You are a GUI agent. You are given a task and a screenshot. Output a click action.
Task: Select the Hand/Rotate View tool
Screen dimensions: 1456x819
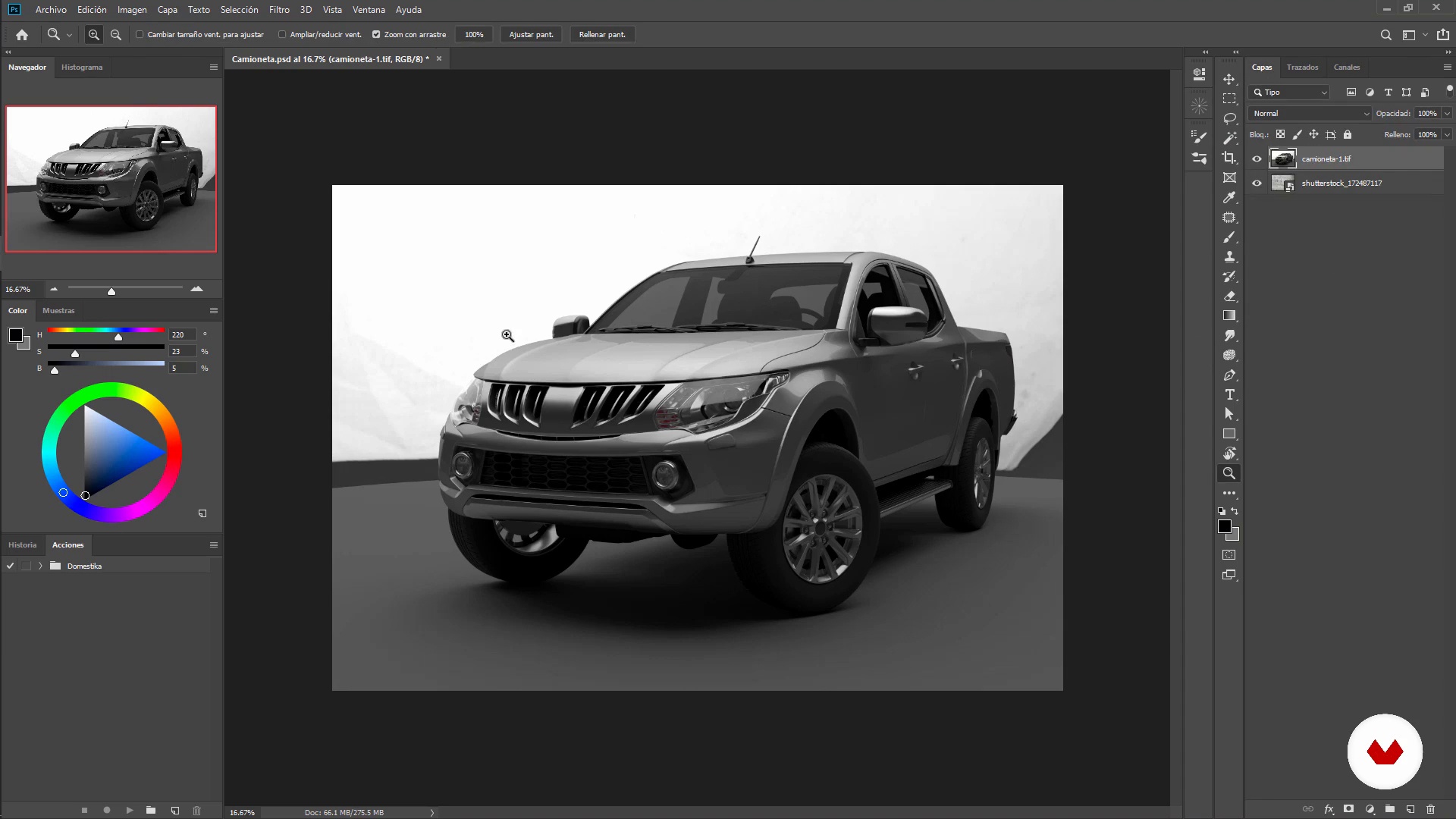1229,454
